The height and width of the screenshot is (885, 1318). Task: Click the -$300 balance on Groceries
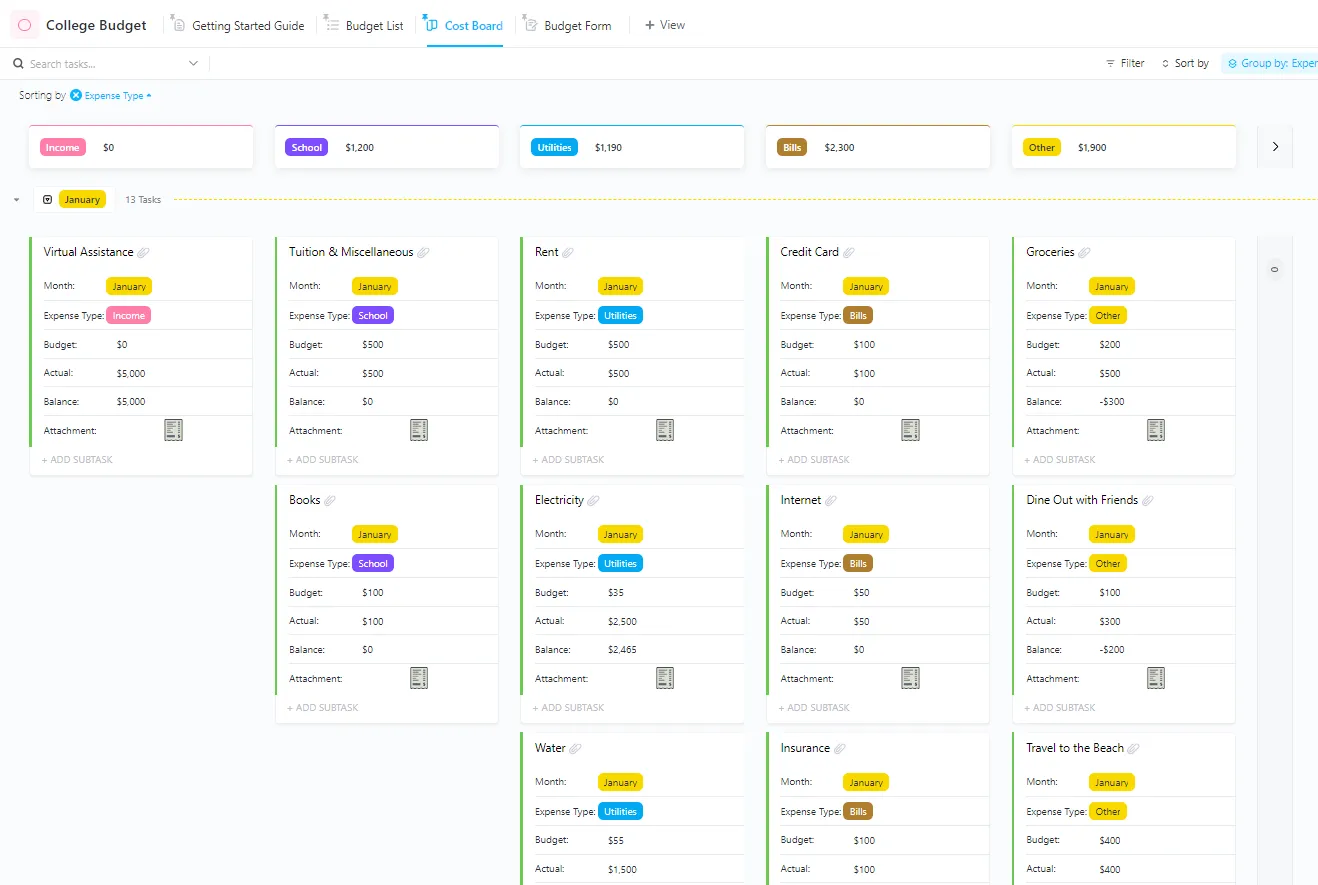pos(1112,402)
